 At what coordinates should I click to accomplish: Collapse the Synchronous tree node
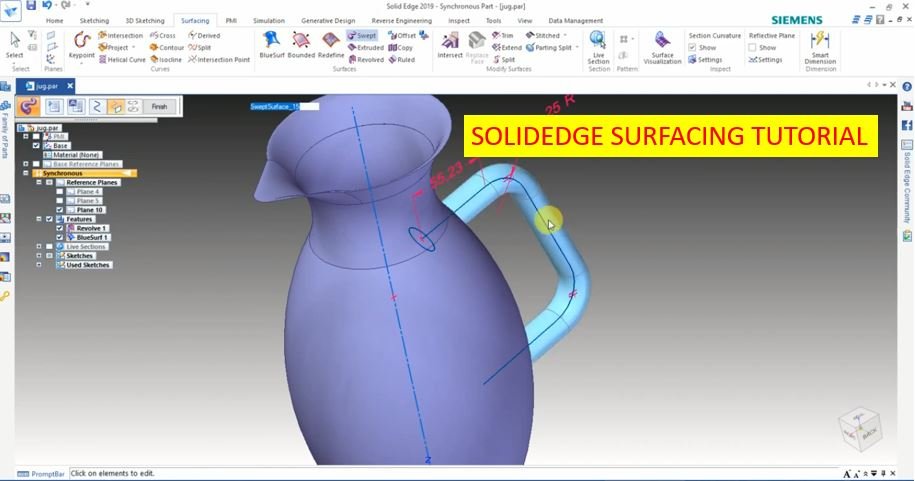(26, 173)
